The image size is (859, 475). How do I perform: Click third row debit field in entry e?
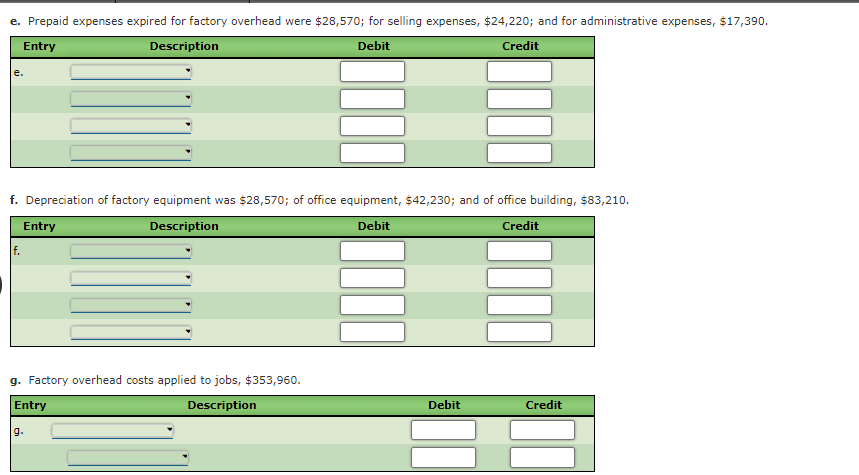tap(373, 125)
